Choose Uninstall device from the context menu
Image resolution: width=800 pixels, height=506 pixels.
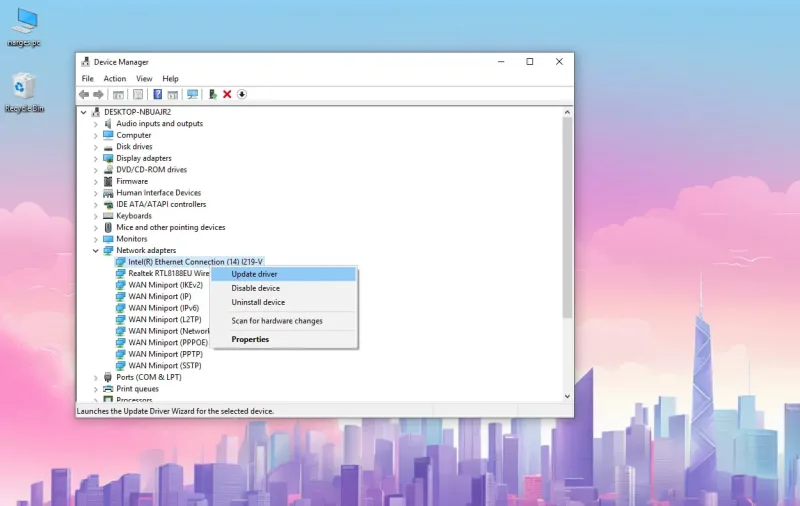coord(284,302)
